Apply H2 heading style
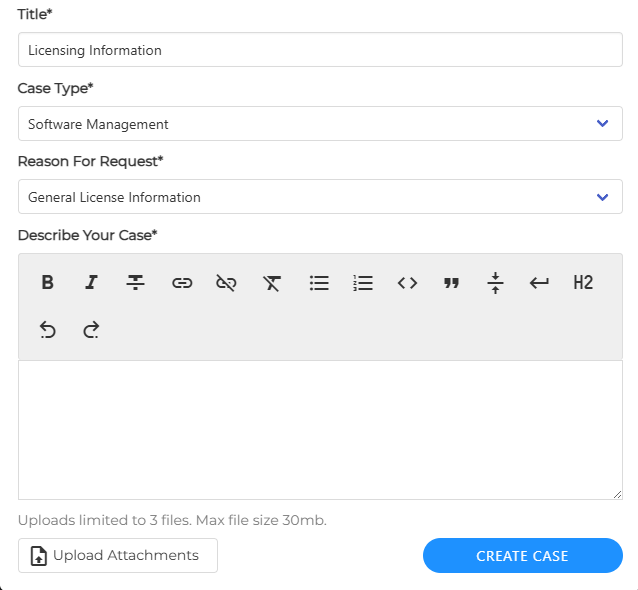The height and width of the screenshot is (590, 638). 583,283
